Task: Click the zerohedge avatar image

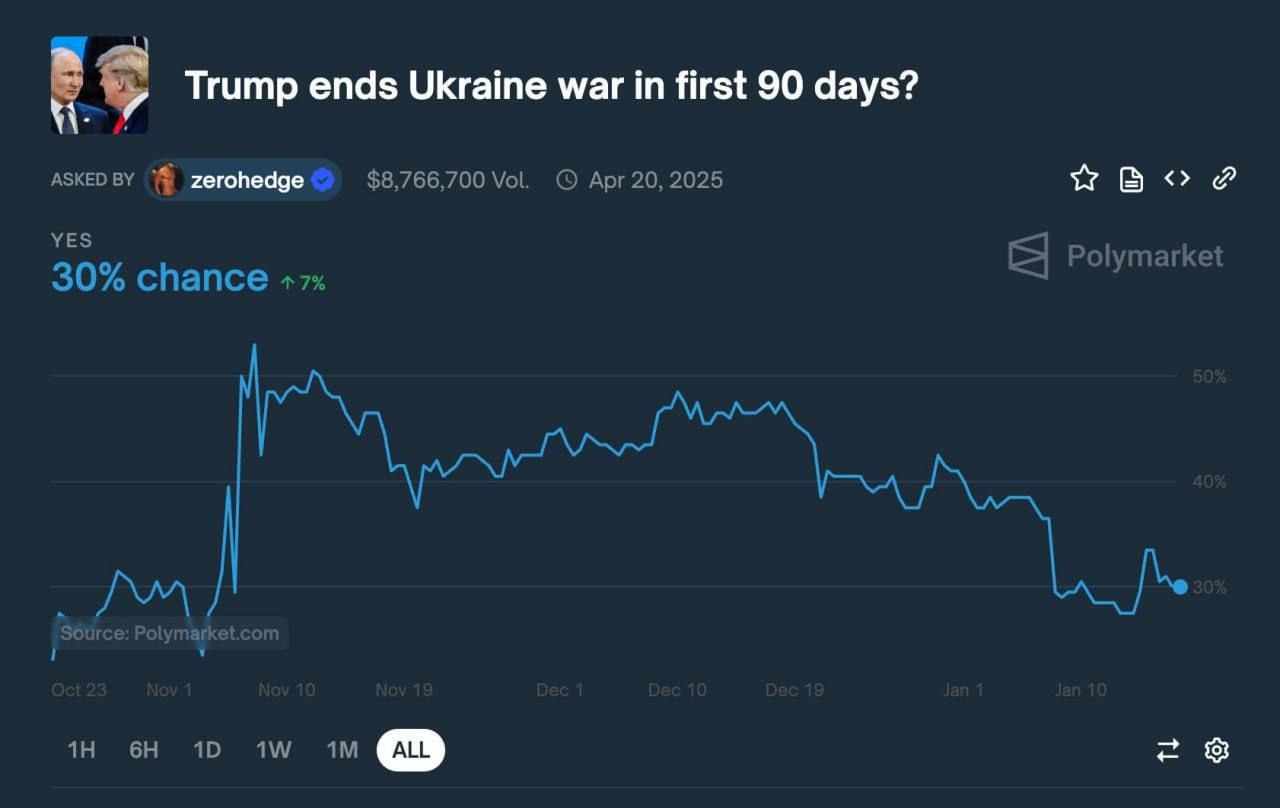Action: pos(166,180)
